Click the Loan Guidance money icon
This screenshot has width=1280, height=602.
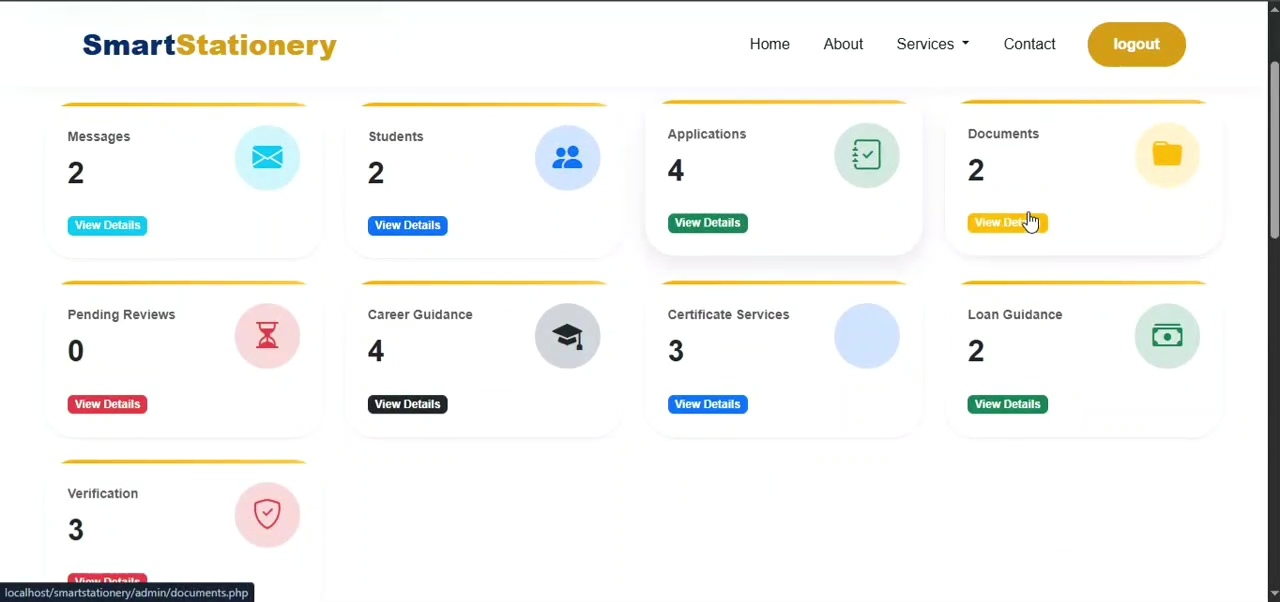[1167, 336]
